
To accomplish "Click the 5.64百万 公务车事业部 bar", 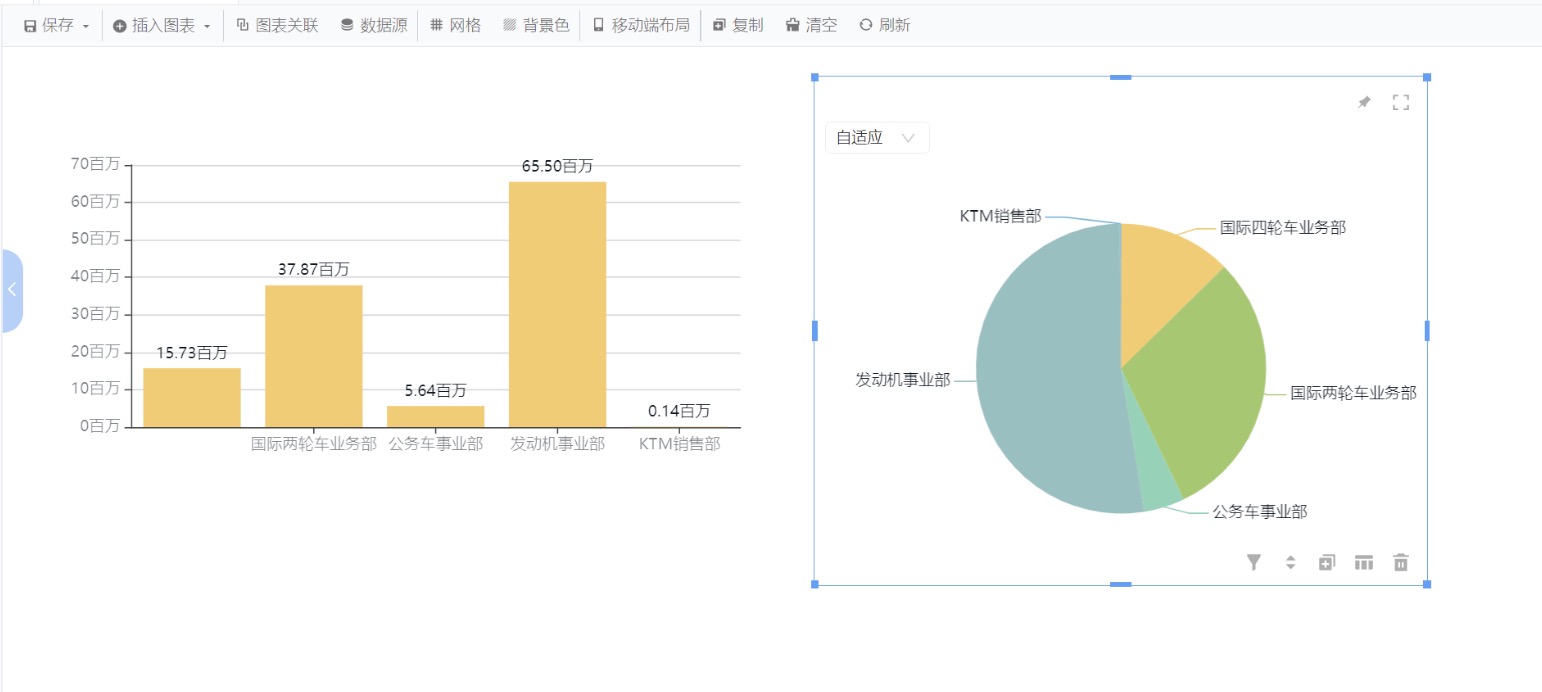I will (x=436, y=416).
